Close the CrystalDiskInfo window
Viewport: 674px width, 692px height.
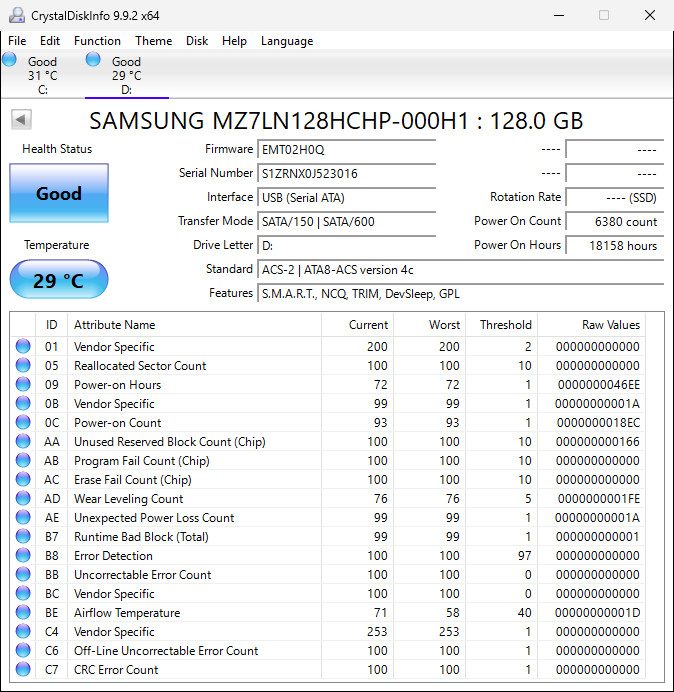click(x=650, y=15)
